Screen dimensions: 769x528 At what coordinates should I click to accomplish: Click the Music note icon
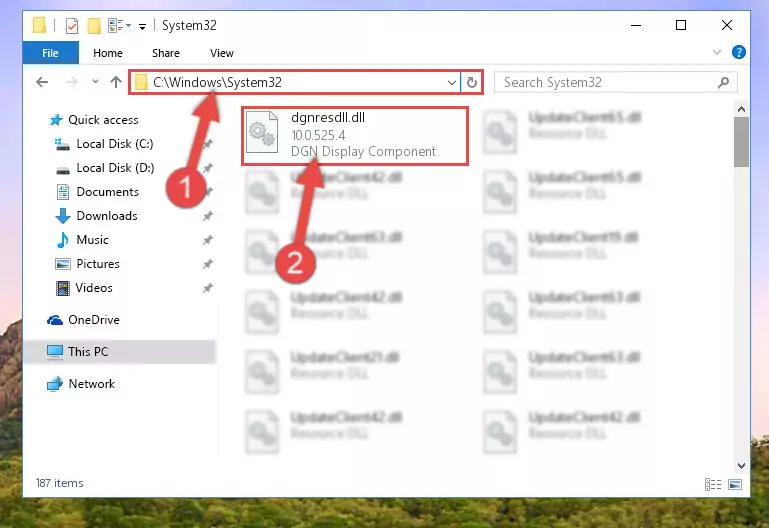click(x=63, y=240)
